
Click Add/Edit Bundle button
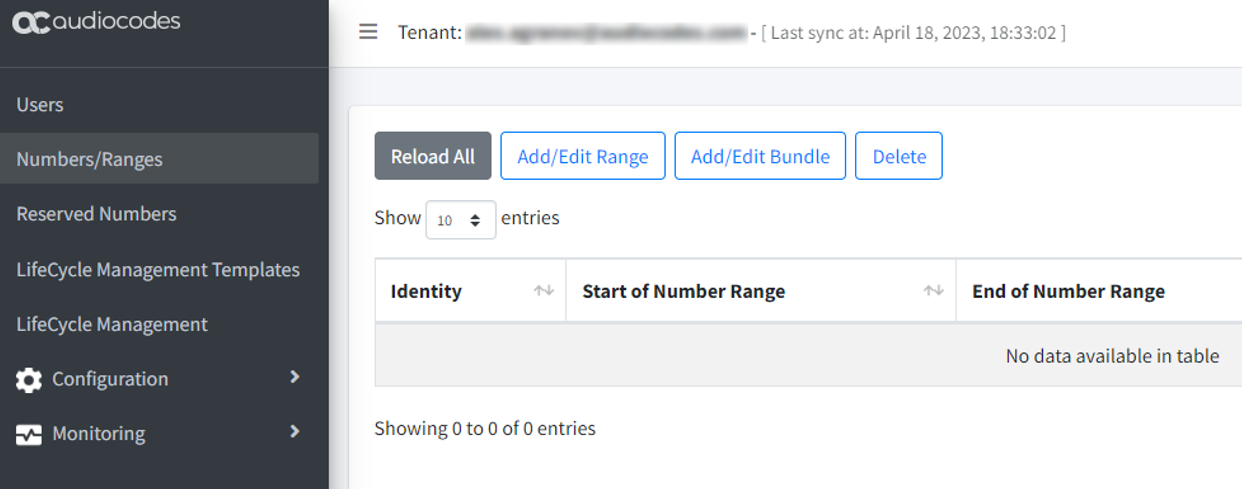tap(760, 156)
